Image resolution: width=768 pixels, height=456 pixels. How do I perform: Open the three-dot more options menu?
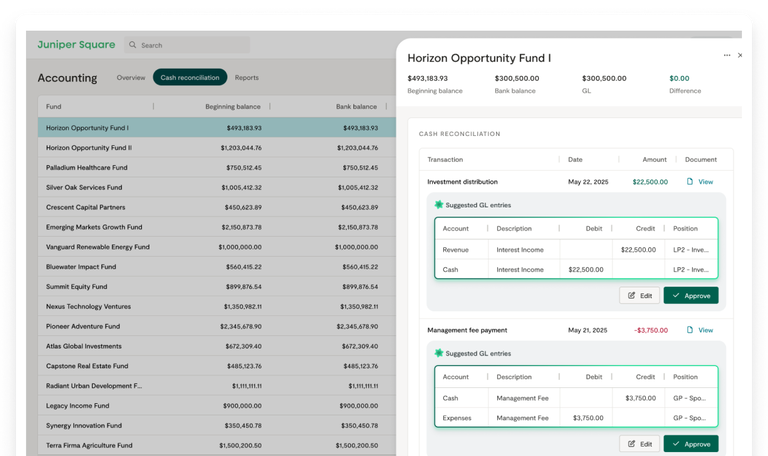coord(727,55)
